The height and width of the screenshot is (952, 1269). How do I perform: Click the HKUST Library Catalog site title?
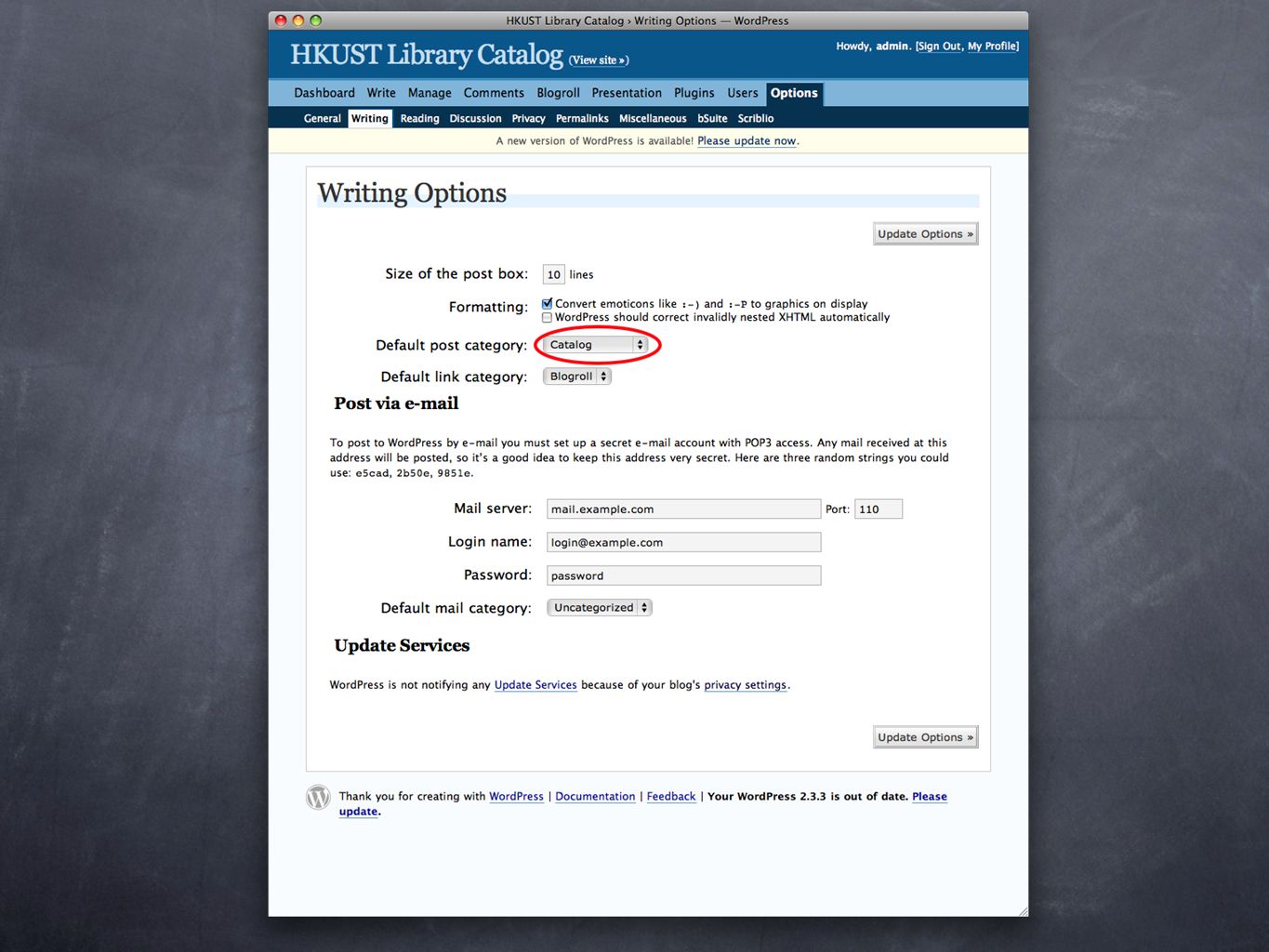tap(427, 55)
